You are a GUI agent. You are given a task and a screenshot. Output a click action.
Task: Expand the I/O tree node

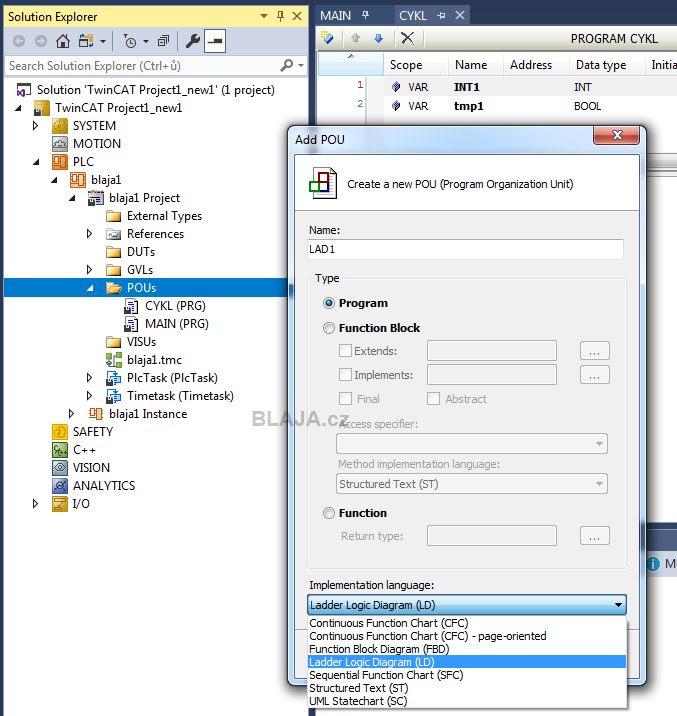coord(36,504)
